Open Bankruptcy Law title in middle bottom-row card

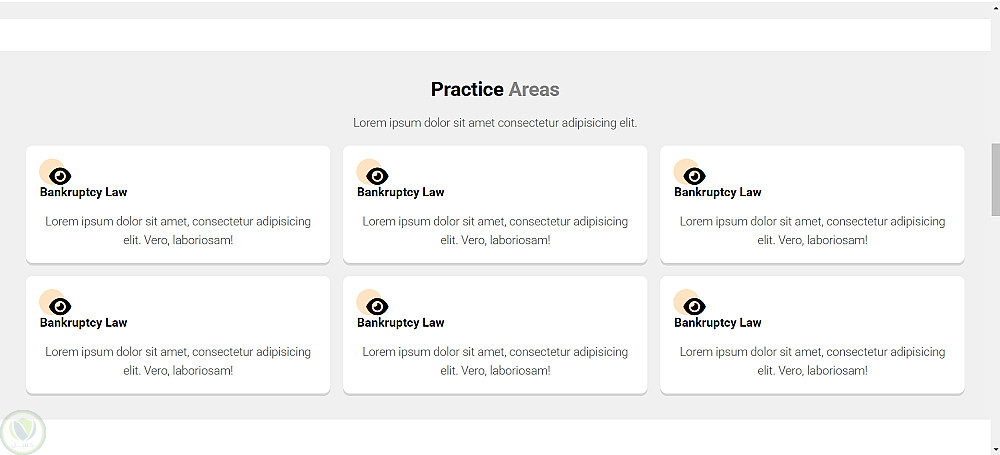[401, 323]
